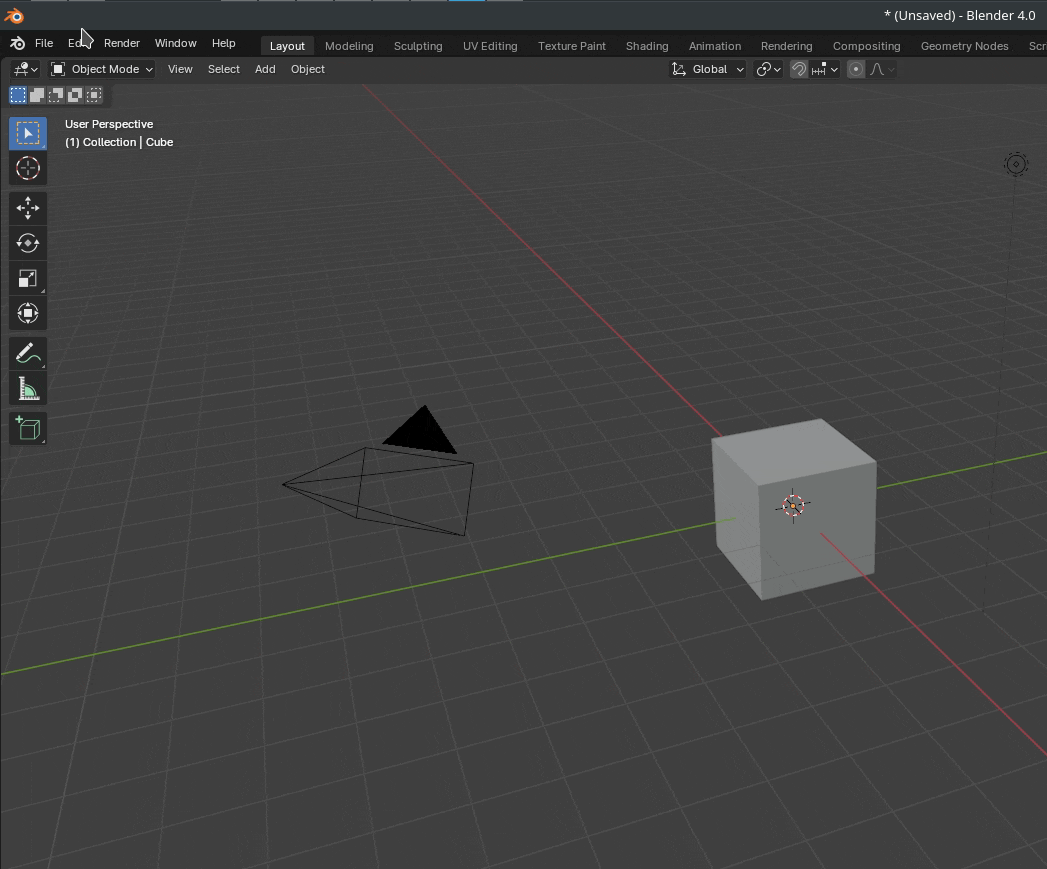Image resolution: width=1047 pixels, height=869 pixels.
Task: Select the Transform tool
Action: (x=28, y=313)
